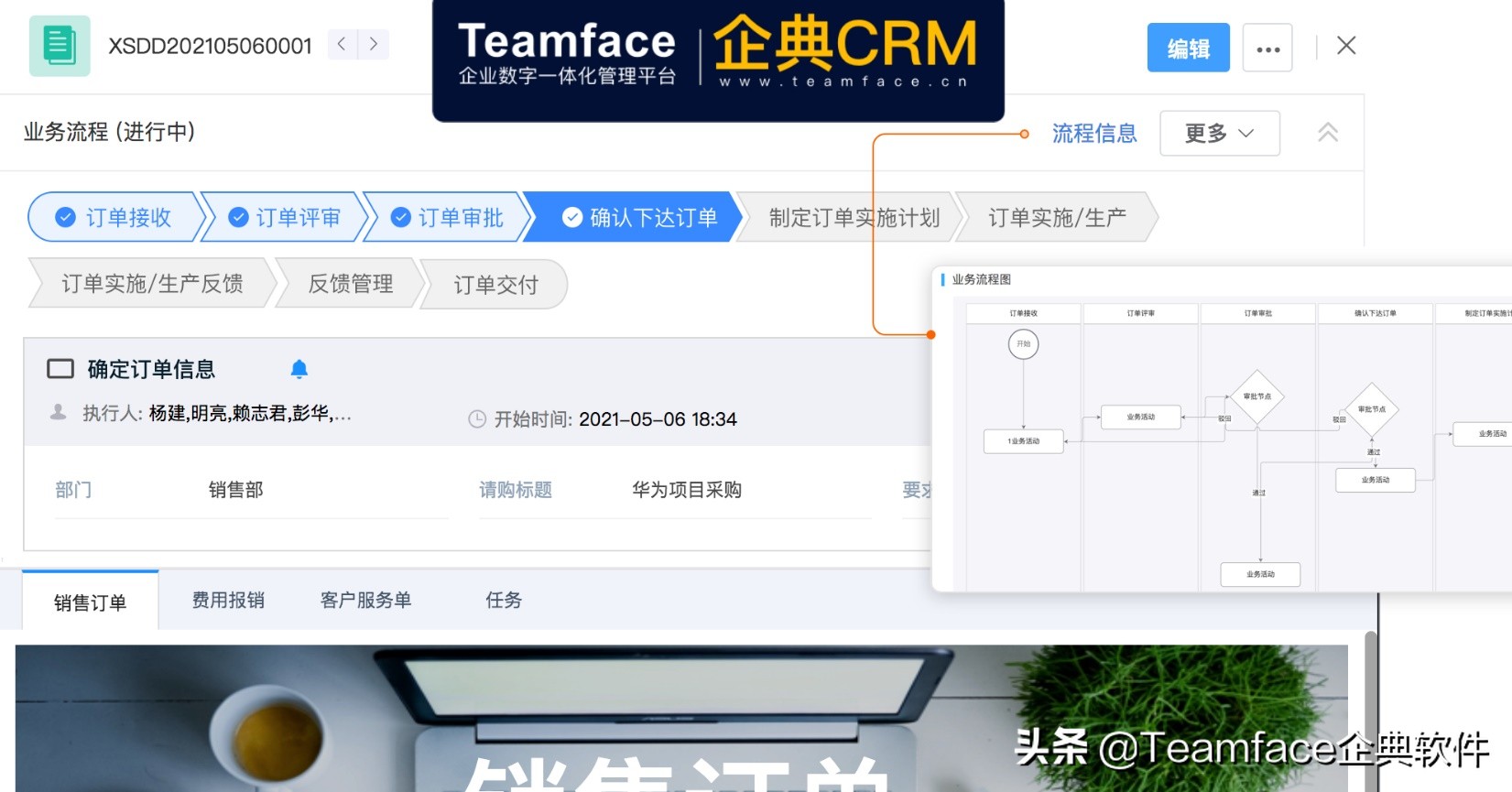
Task: Select the 订单评审 process stage
Action: (x=285, y=217)
